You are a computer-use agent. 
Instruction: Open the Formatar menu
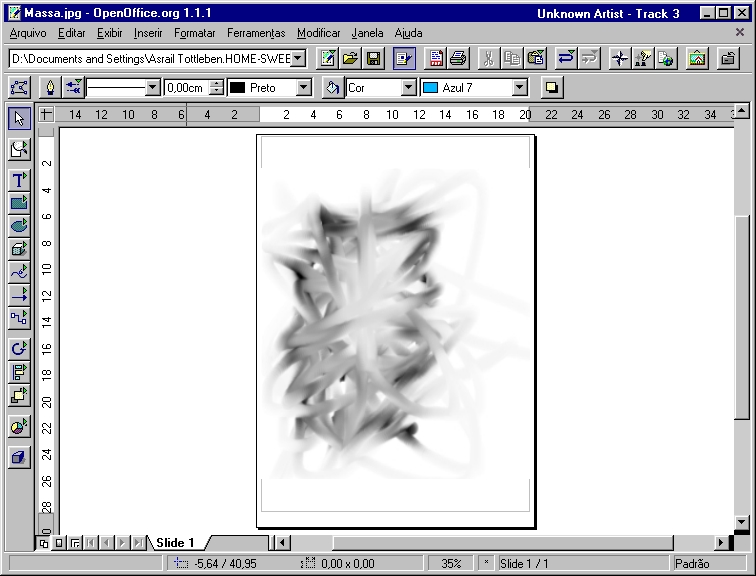194,33
